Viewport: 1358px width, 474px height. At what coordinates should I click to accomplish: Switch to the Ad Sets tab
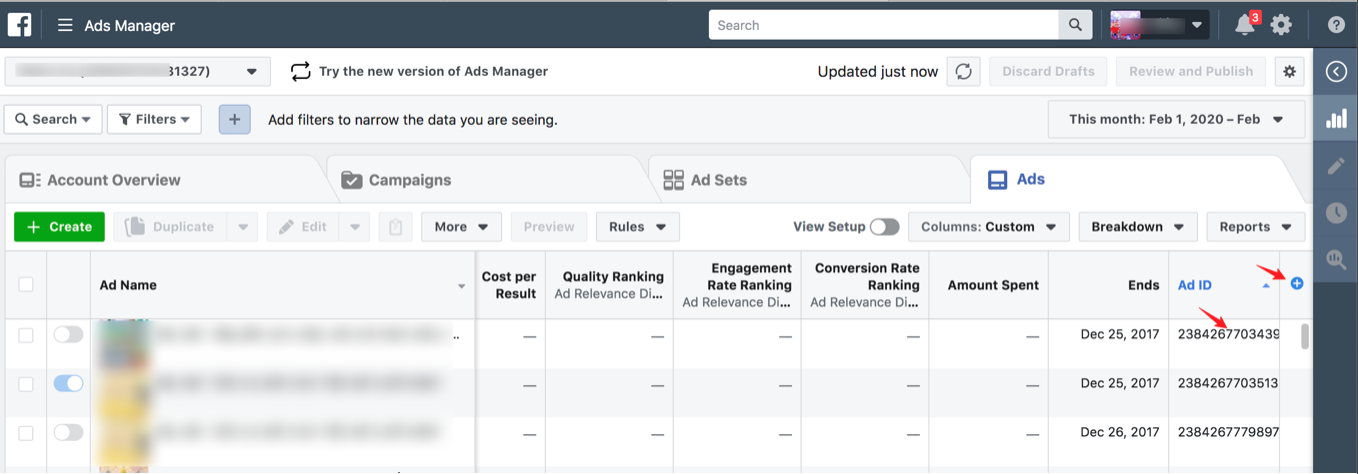coord(718,180)
